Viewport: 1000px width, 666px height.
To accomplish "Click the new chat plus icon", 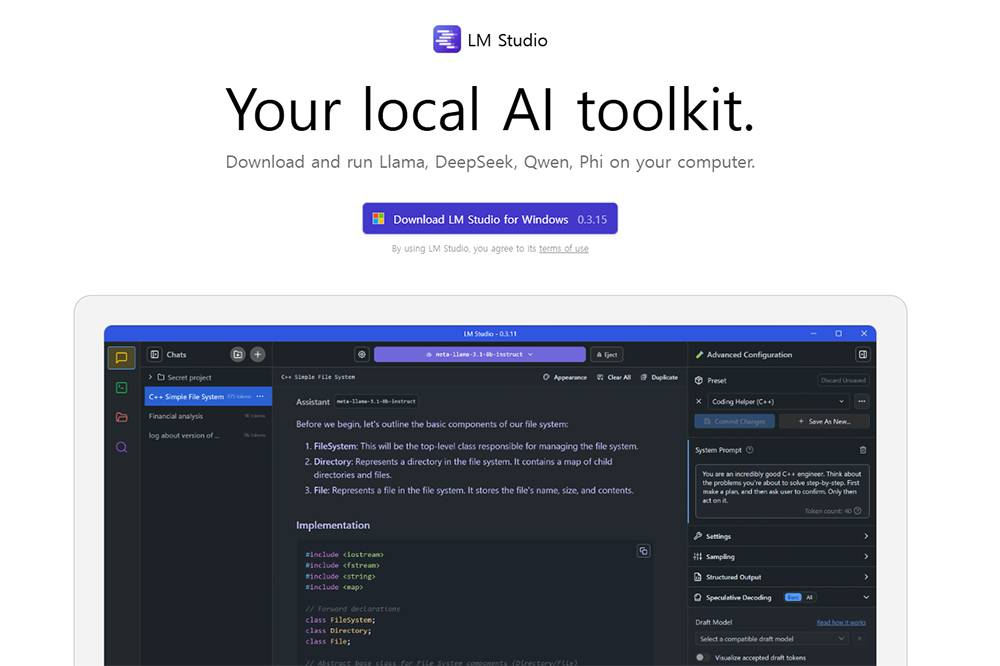I will pyautogui.click(x=257, y=354).
